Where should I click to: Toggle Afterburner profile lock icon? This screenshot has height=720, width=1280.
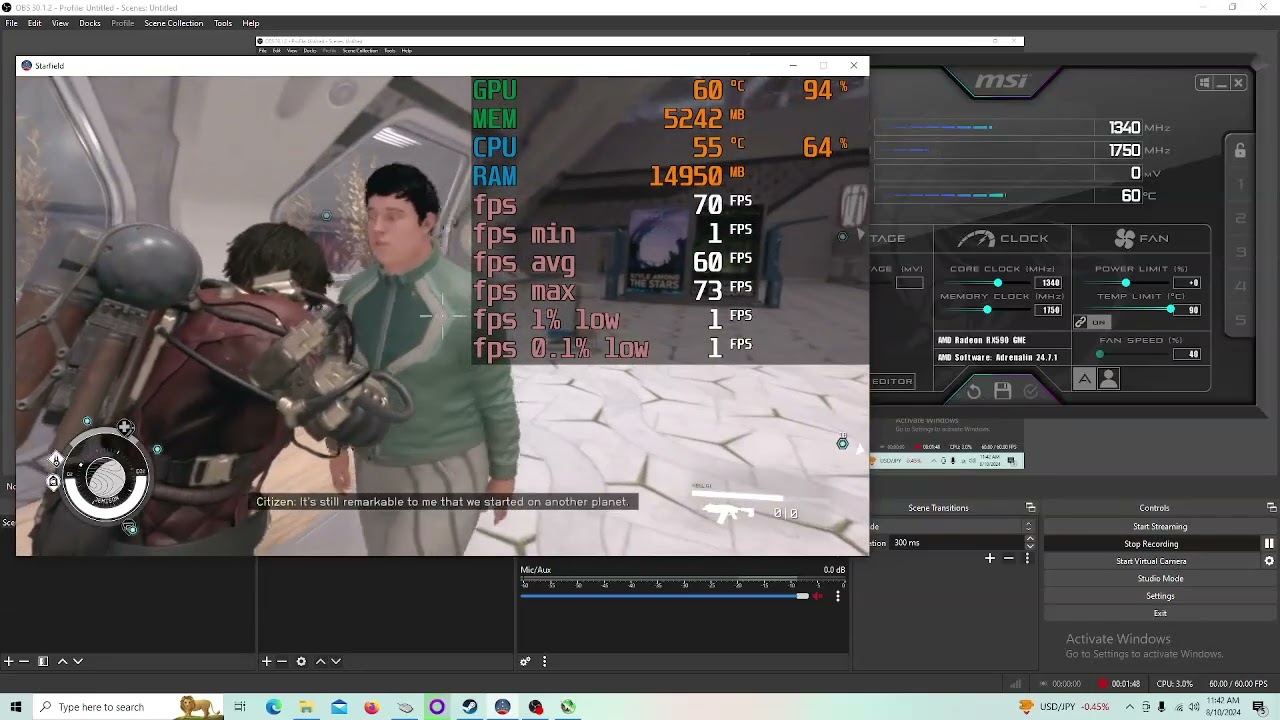pyautogui.click(x=1240, y=150)
